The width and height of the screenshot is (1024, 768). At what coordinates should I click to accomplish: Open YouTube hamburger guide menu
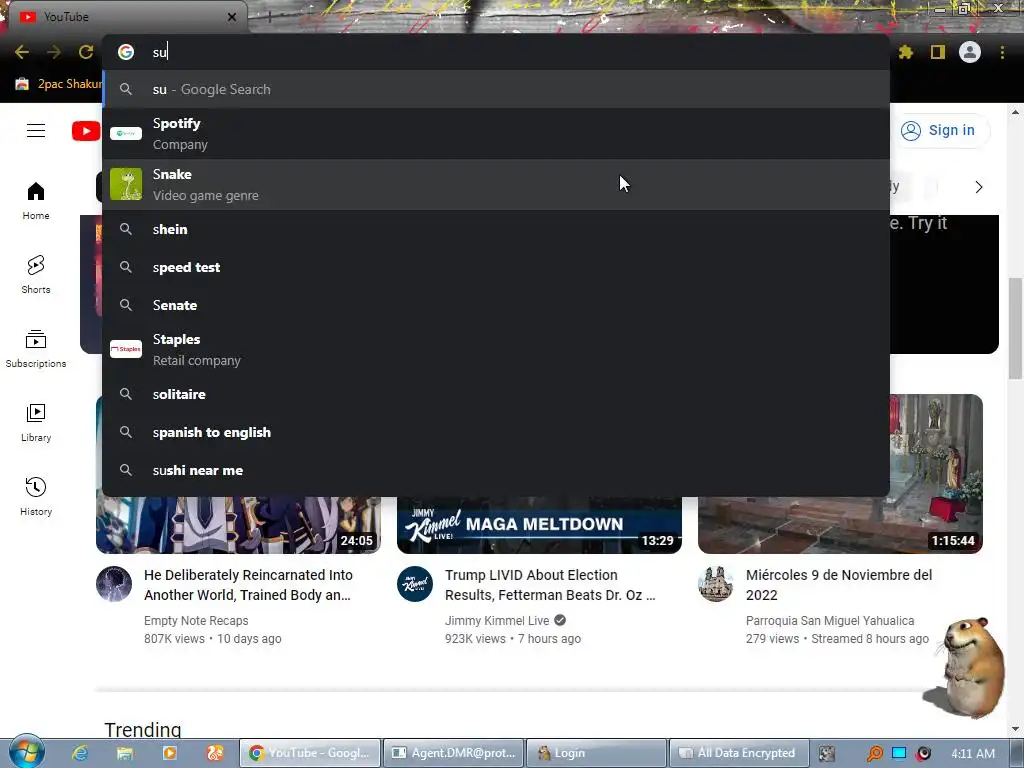click(36, 131)
